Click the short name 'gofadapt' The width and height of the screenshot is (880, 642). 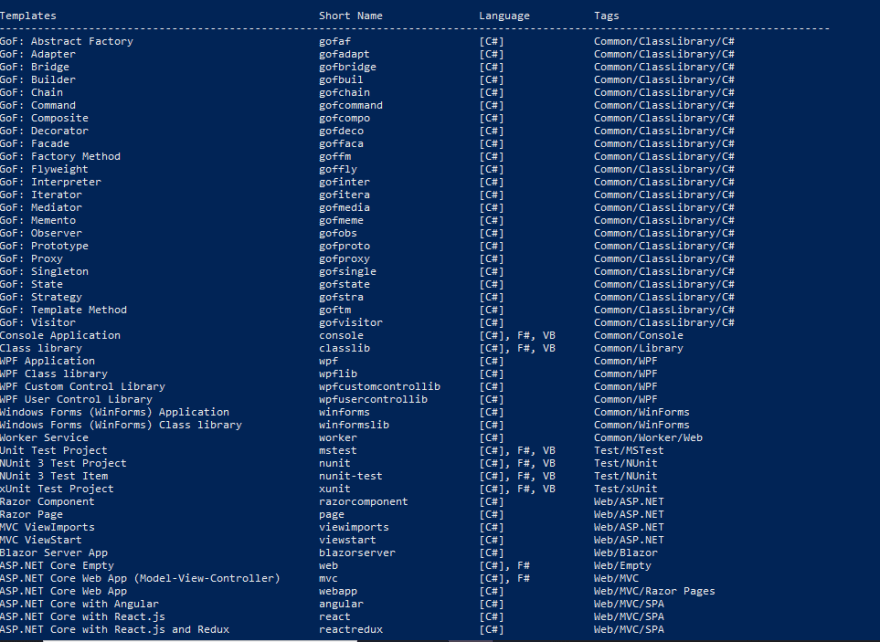click(345, 54)
